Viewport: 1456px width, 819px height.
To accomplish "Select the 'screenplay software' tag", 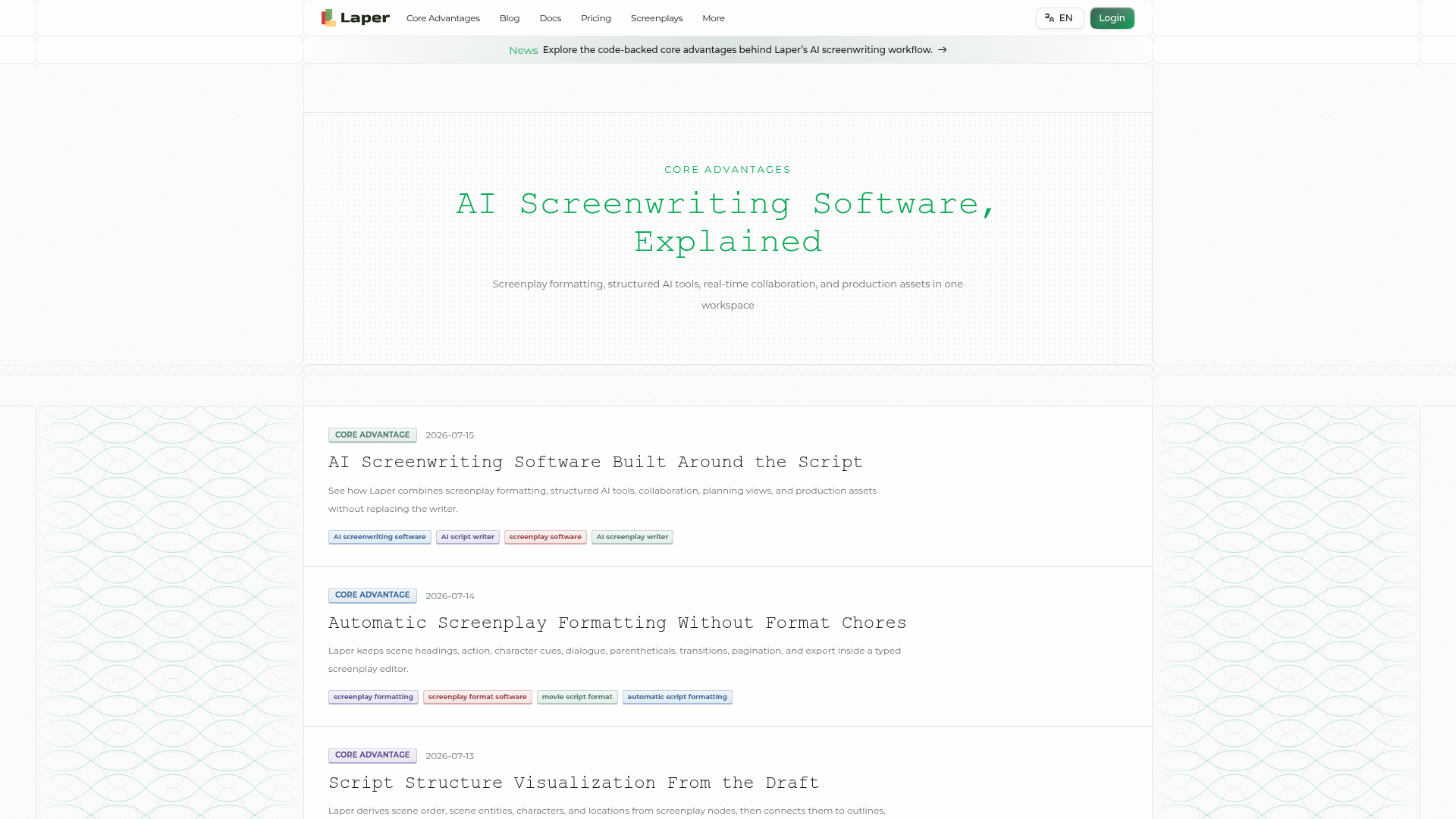I will click(545, 537).
